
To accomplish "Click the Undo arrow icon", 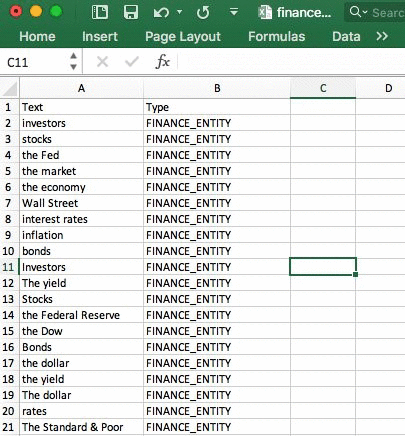I will [161, 13].
